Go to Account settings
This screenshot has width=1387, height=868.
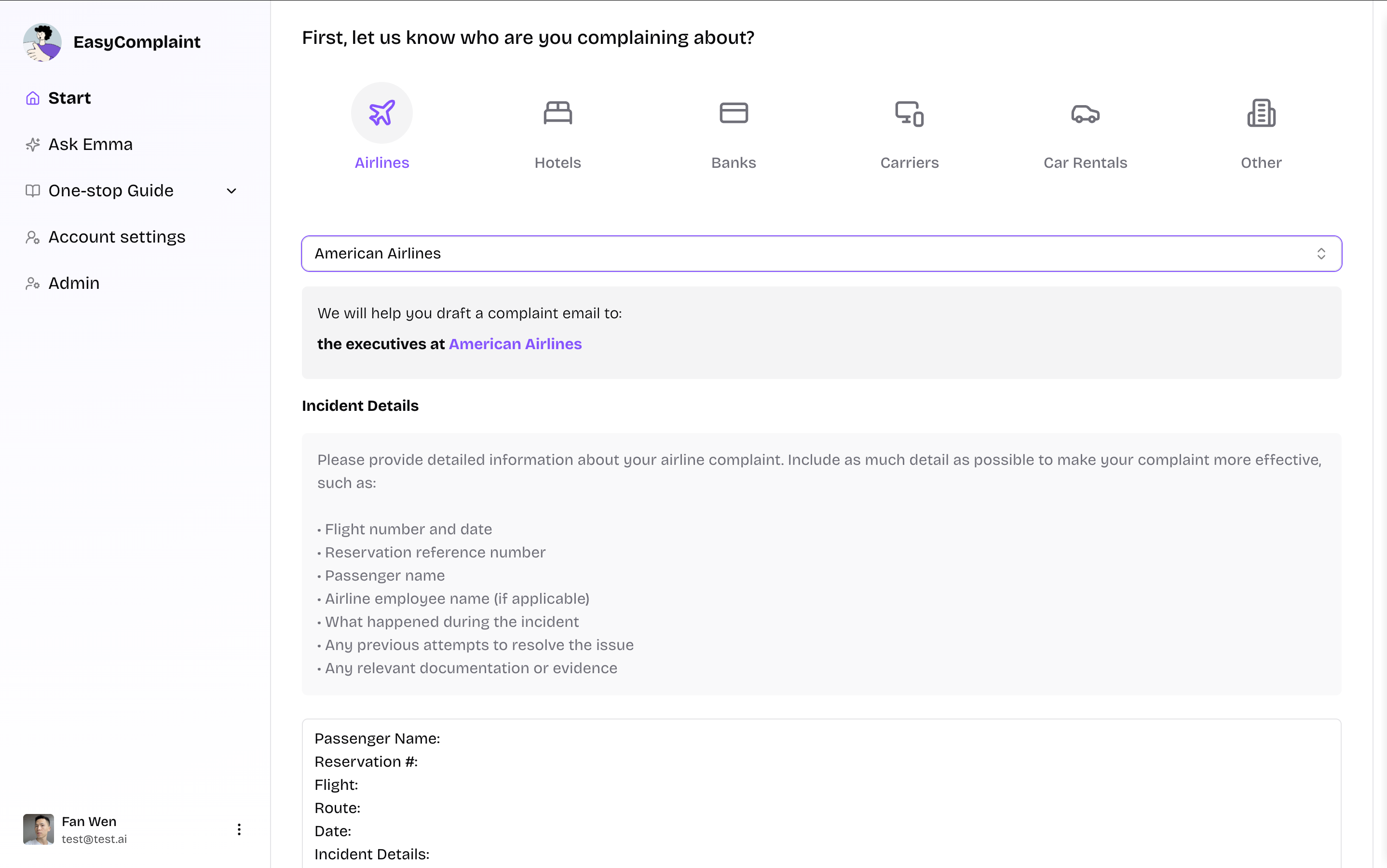[x=117, y=237]
